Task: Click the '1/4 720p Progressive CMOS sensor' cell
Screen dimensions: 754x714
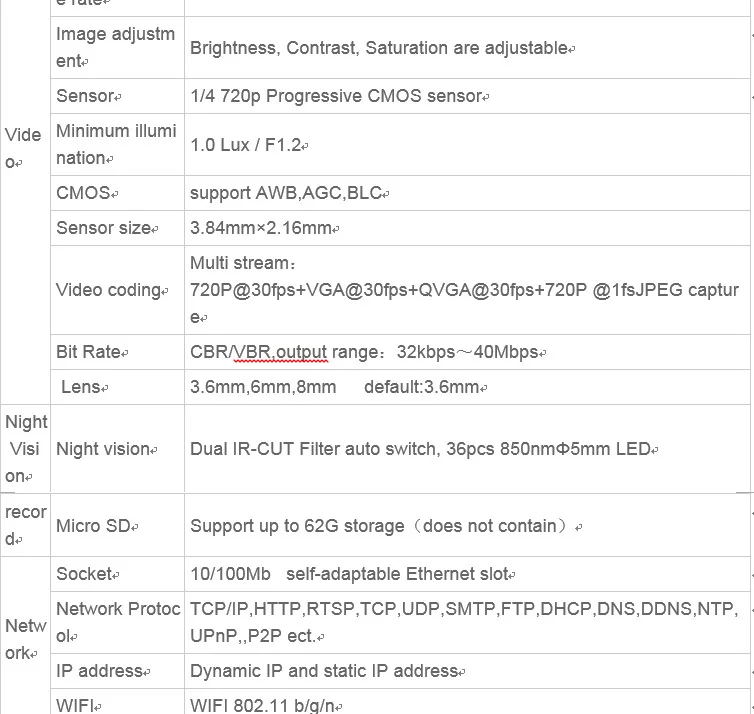Action: pyautogui.click(x=467, y=96)
